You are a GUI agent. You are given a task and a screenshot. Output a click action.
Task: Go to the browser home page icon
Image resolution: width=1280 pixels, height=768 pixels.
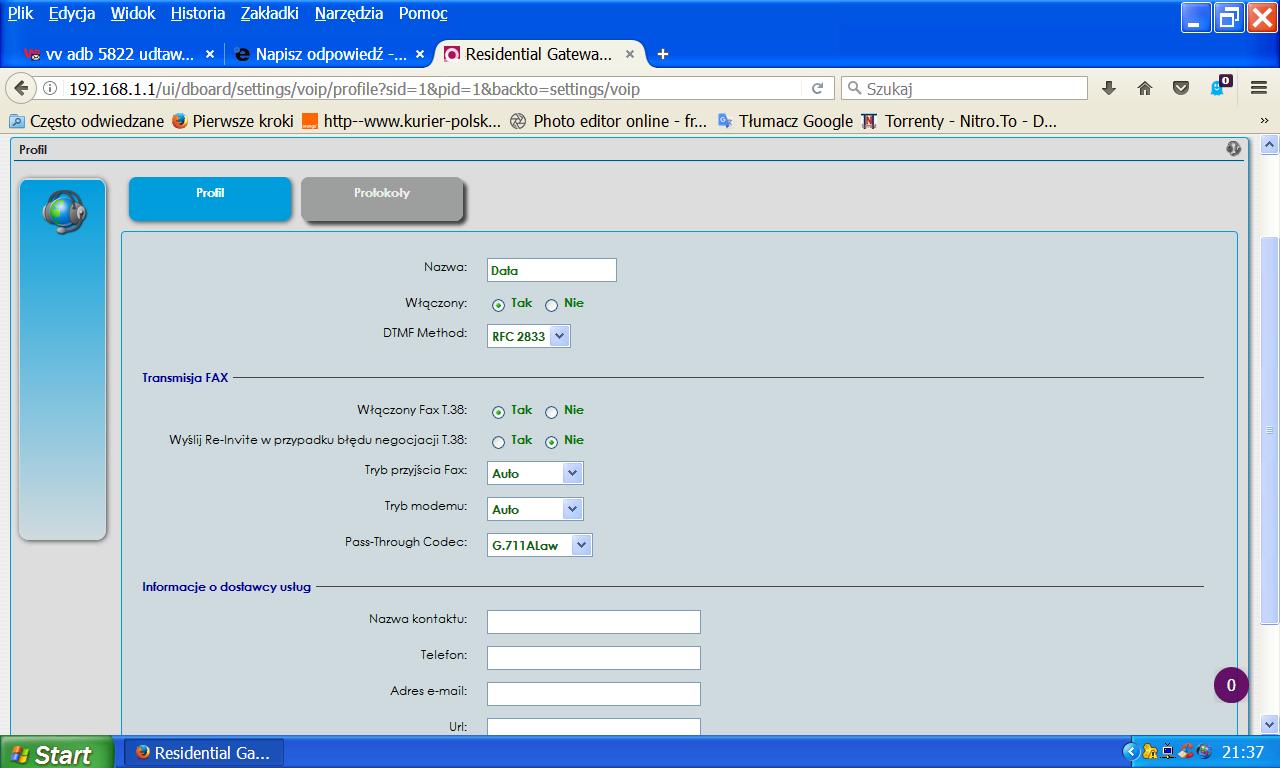pos(1145,88)
